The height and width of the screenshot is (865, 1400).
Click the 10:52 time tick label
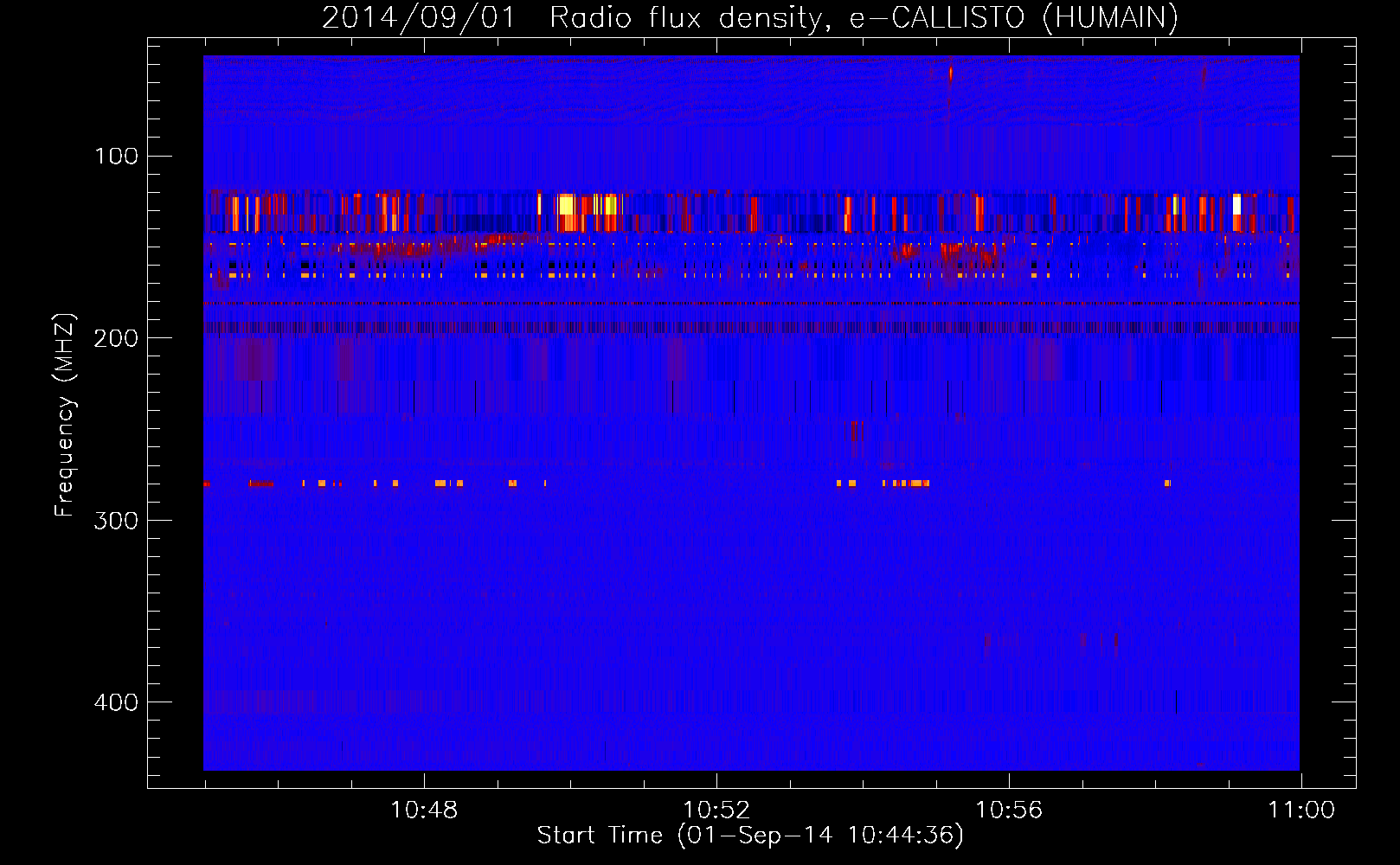[x=716, y=811]
